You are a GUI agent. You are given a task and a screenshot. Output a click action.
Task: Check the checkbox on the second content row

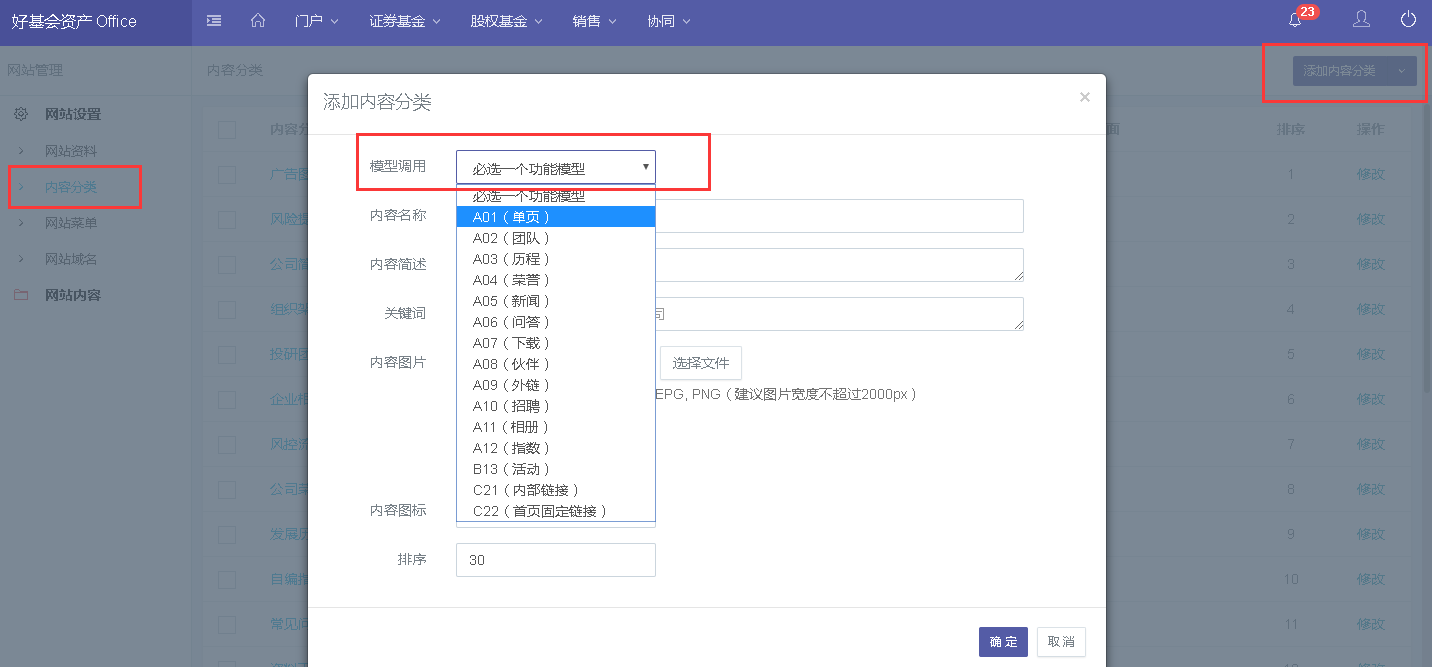click(x=226, y=218)
